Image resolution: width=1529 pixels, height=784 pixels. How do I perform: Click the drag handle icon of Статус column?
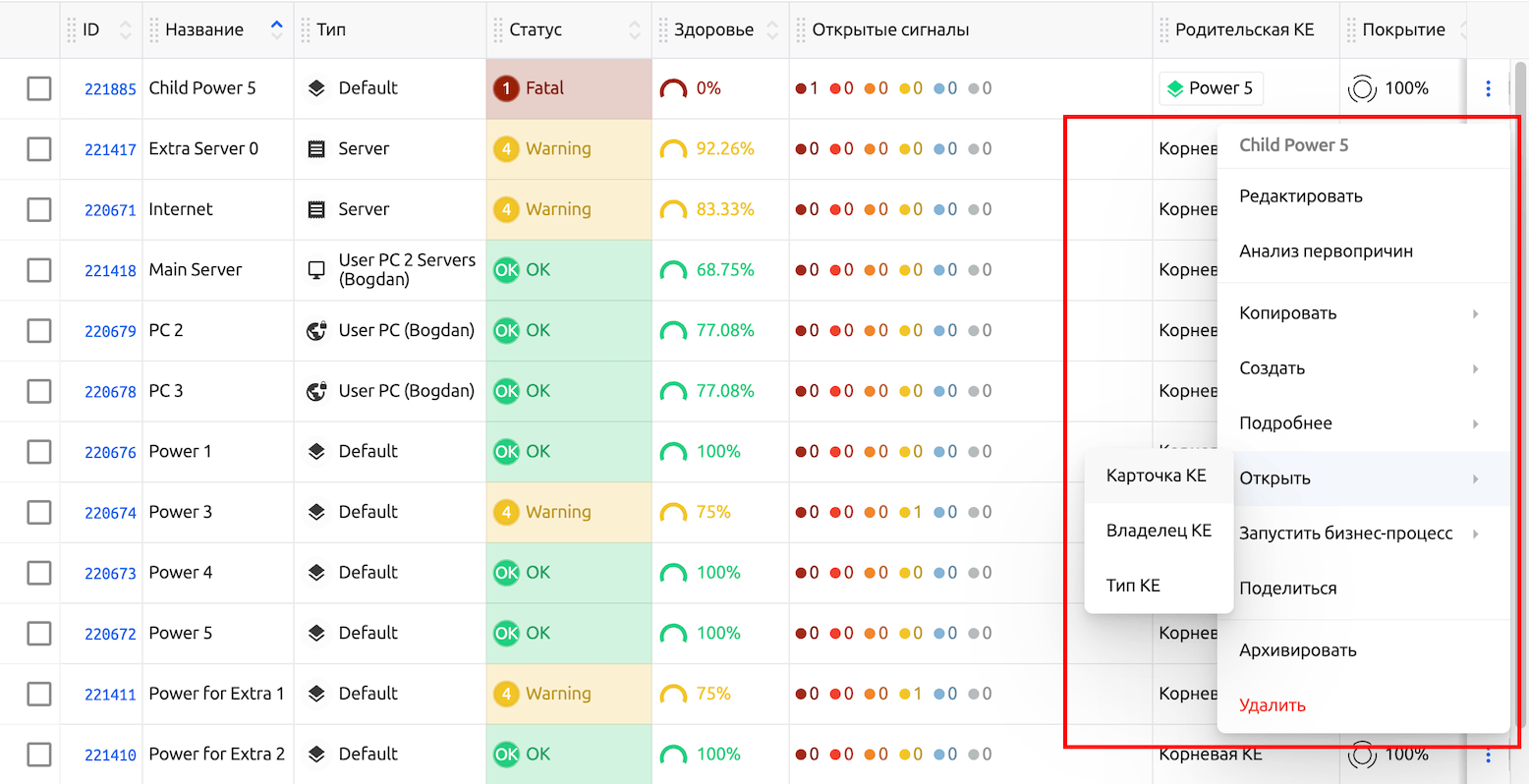coord(497,29)
